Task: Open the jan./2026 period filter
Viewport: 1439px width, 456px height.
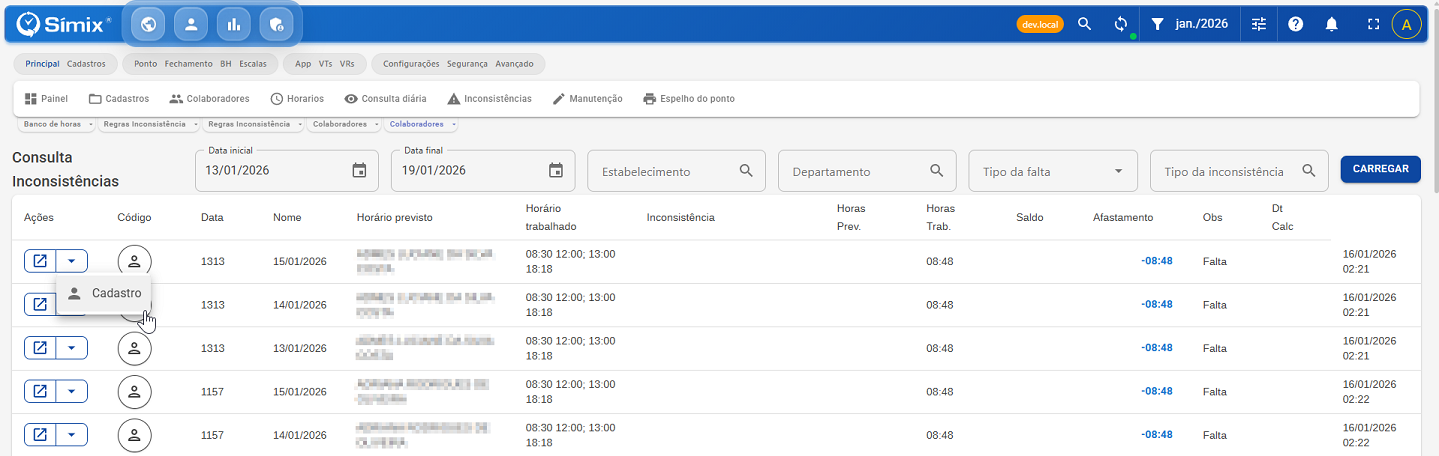Action: [1190, 24]
